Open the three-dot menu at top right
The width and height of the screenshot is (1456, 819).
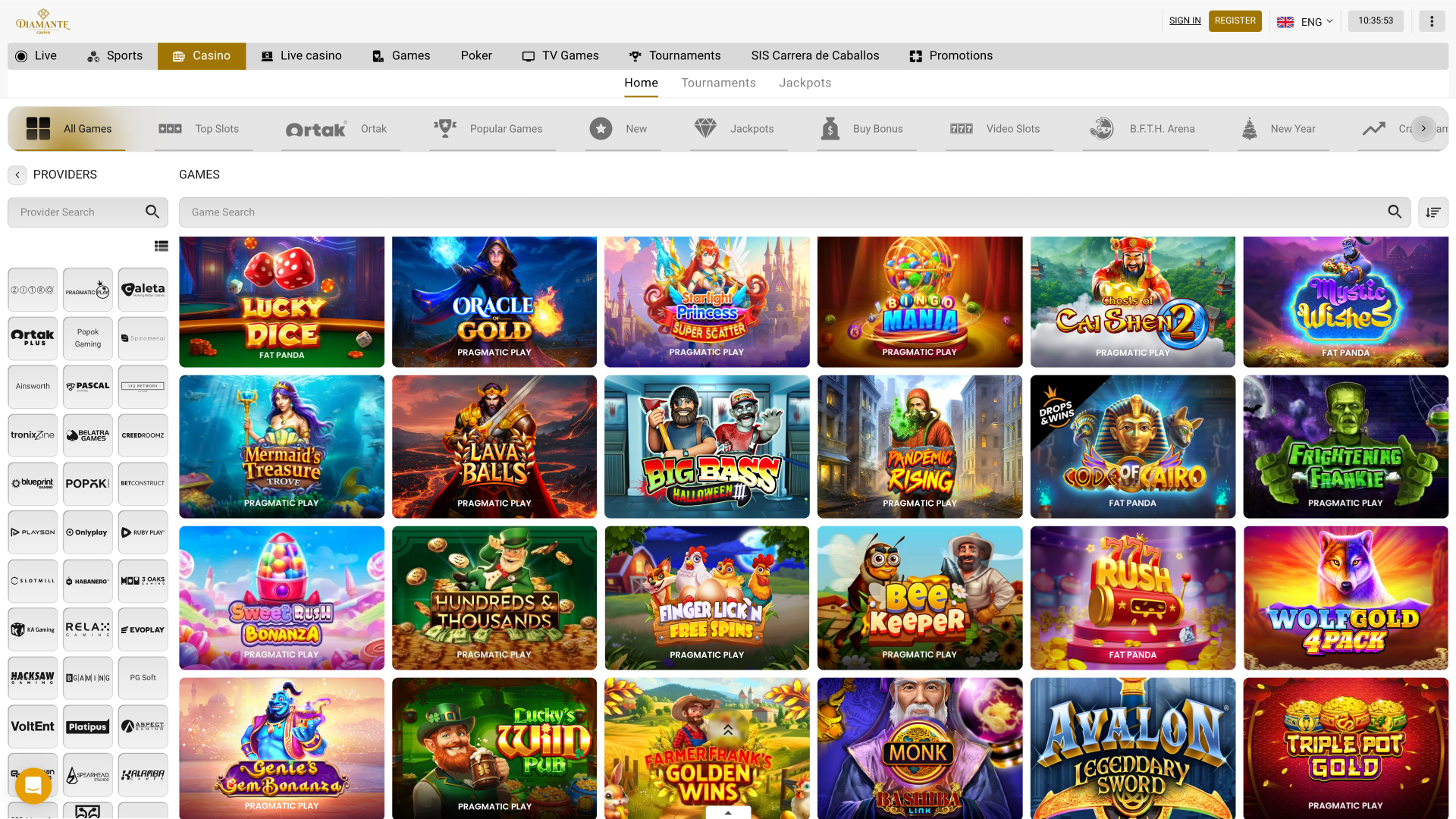(x=1432, y=20)
